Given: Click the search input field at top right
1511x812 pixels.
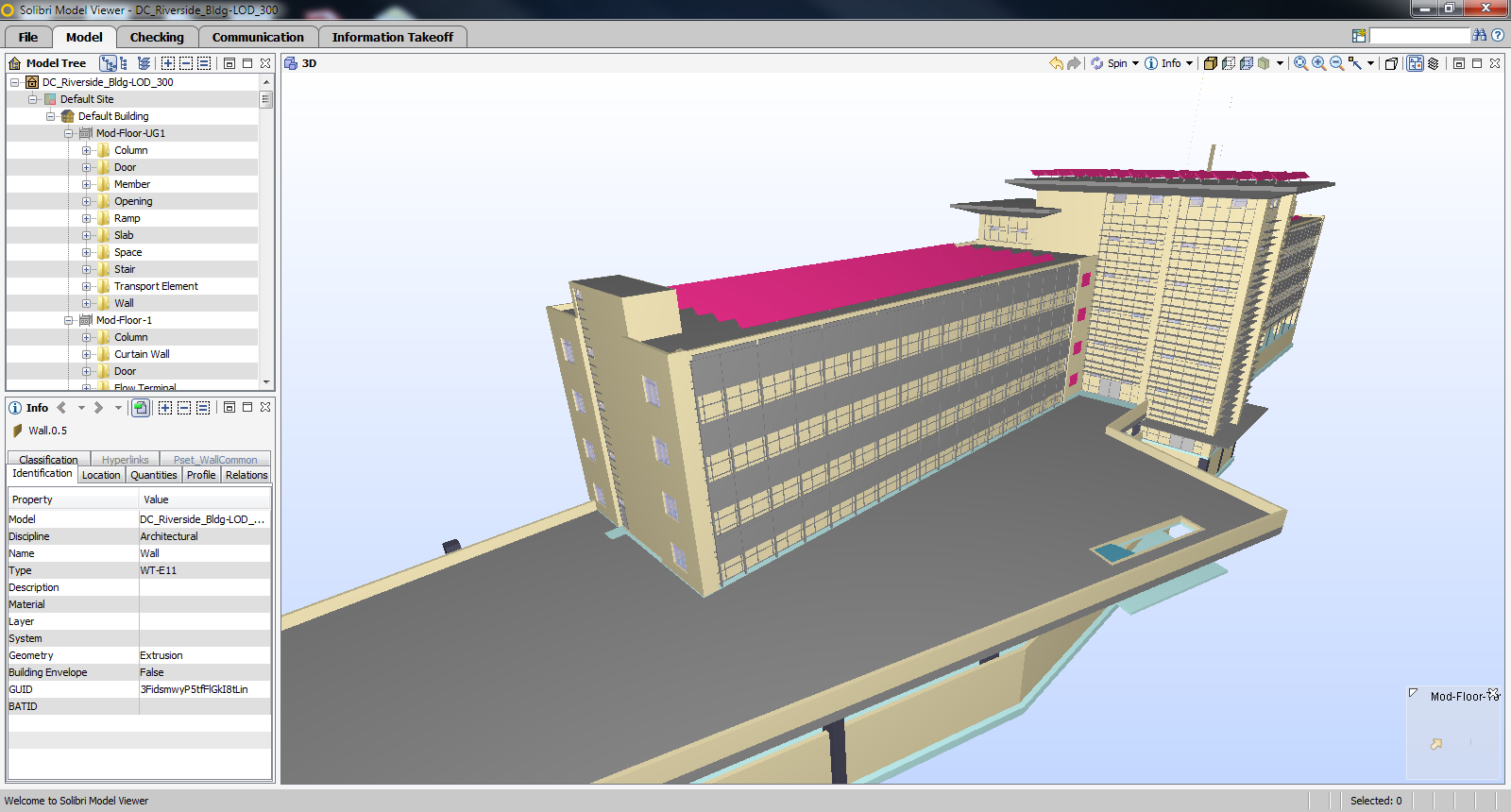Looking at the screenshot, I should [1419, 36].
